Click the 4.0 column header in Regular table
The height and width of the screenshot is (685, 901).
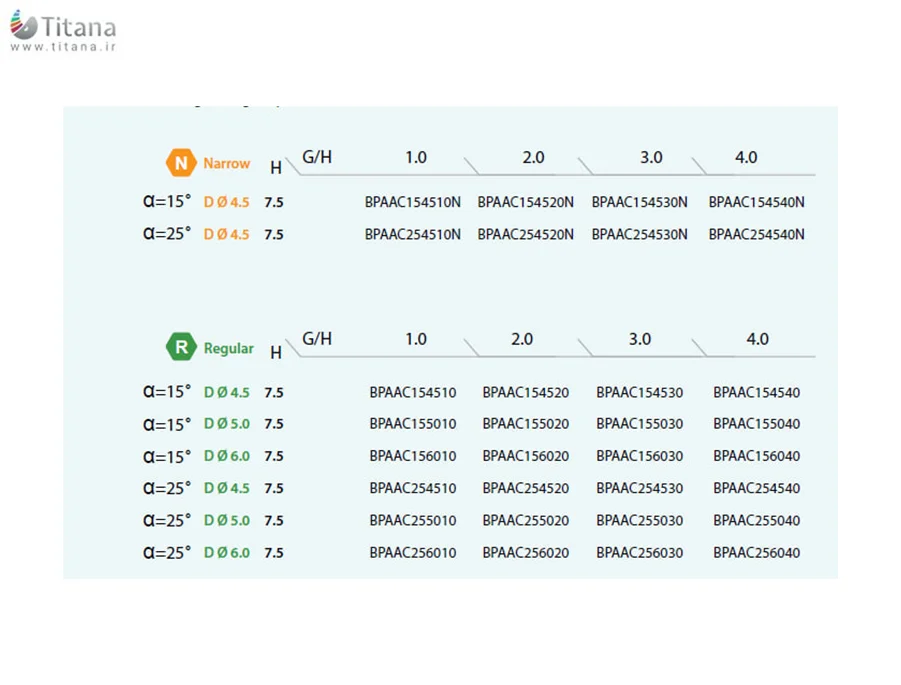point(758,339)
